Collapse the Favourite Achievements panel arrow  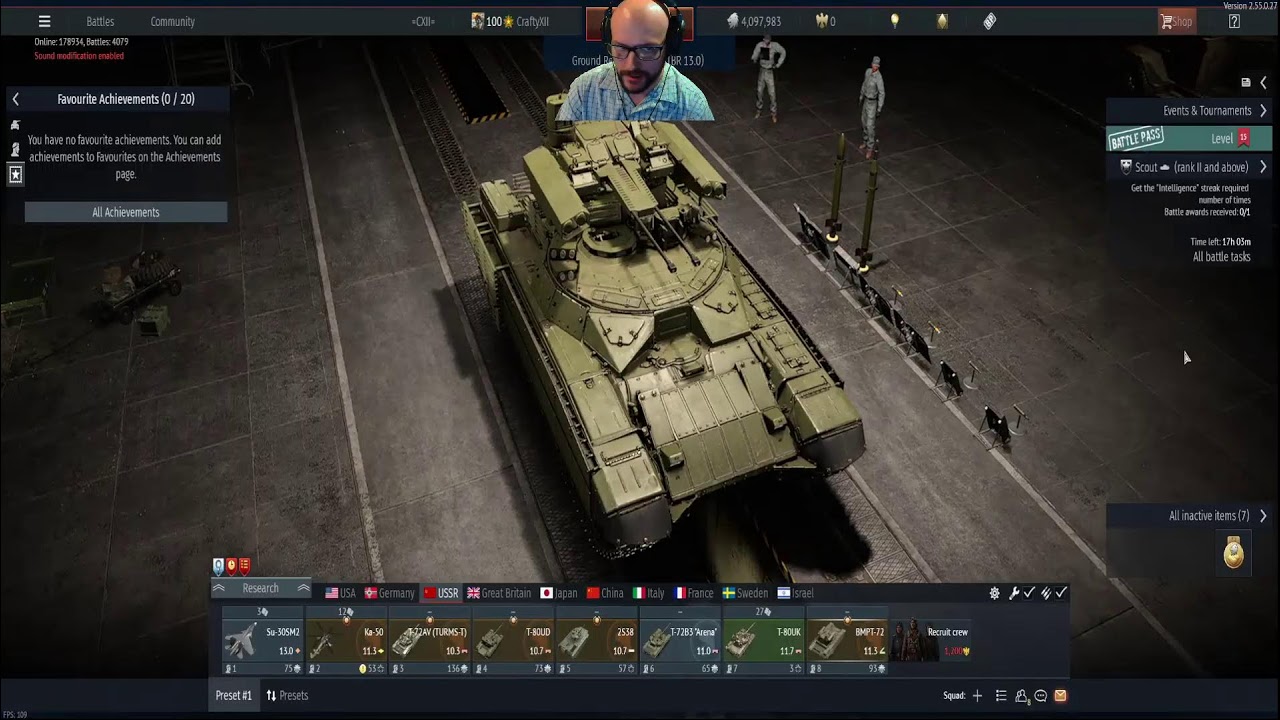pos(15,99)
